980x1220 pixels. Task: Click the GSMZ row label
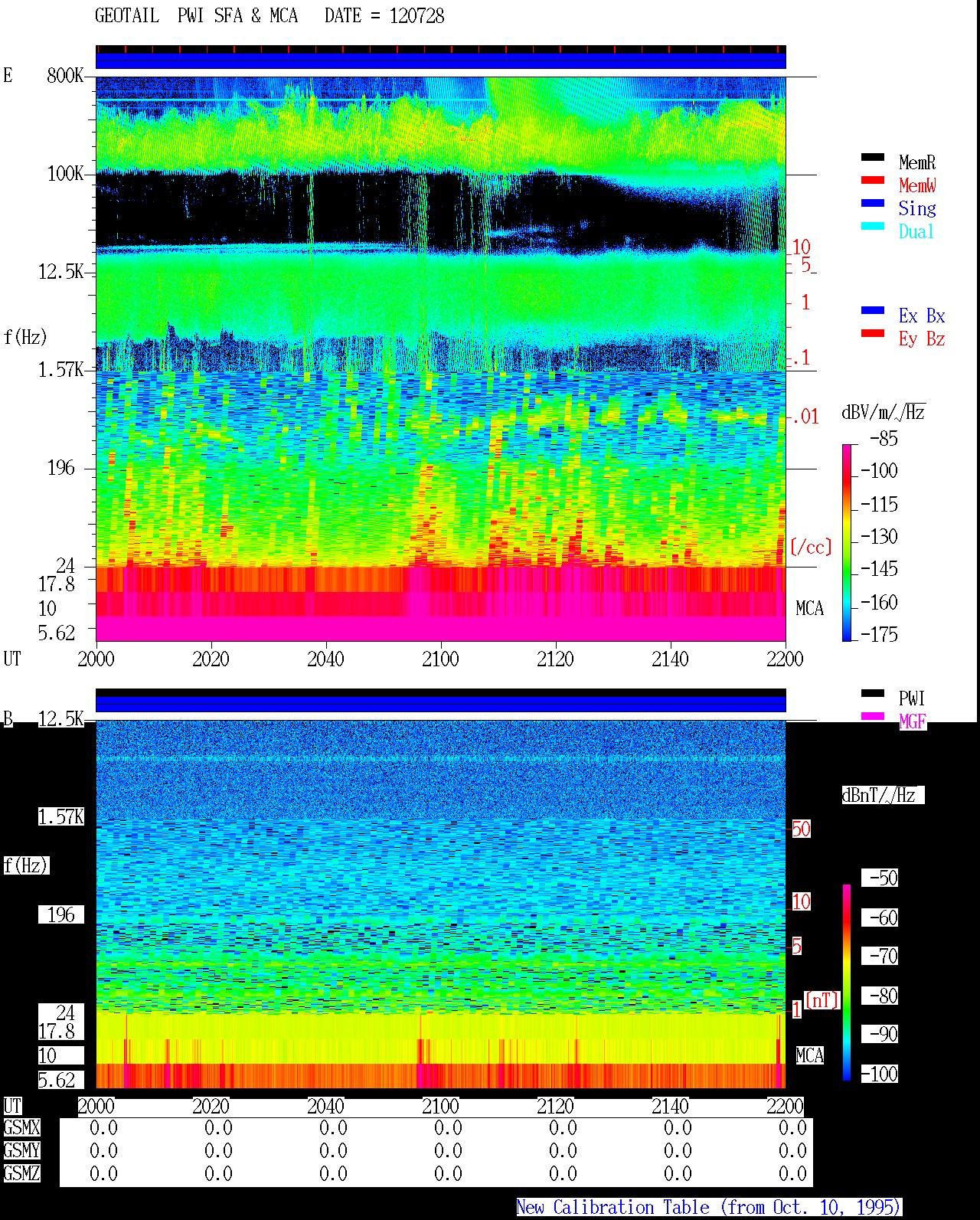[x=21, y=1173]
